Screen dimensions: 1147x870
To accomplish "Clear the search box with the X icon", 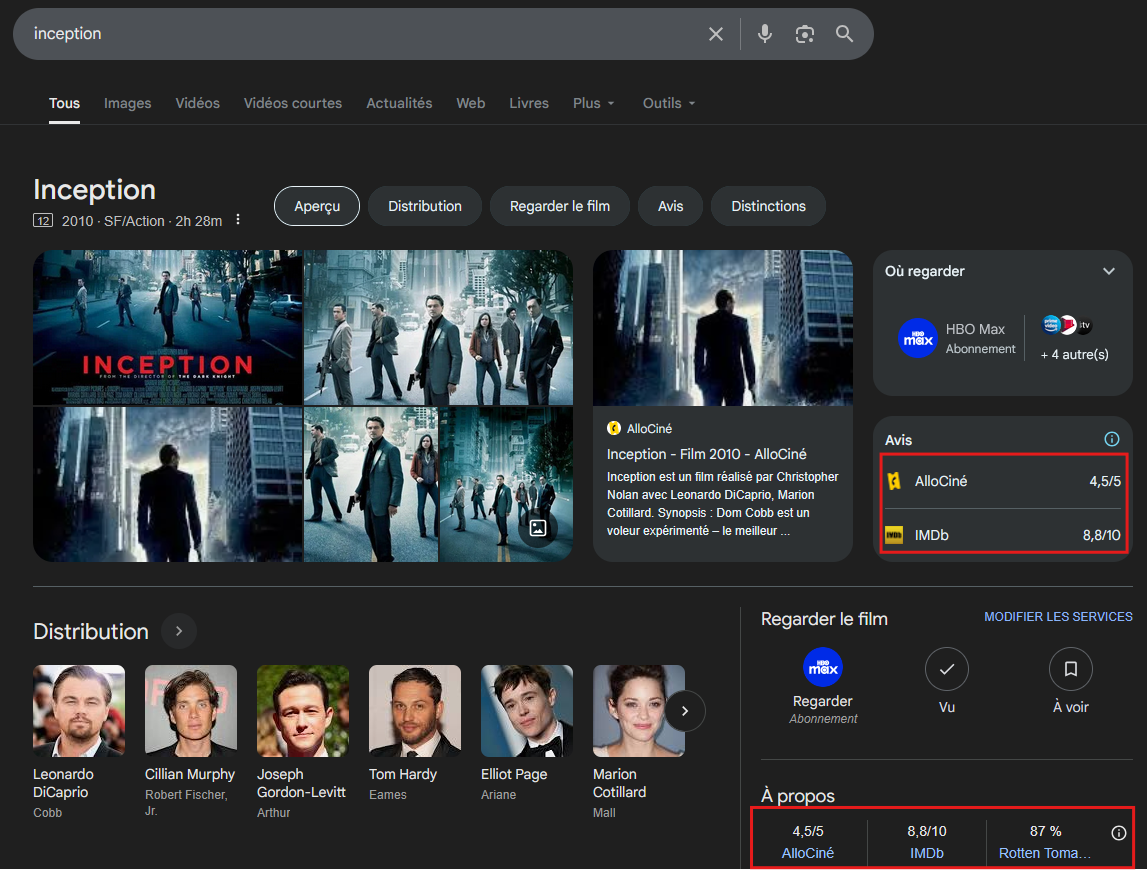I will pyautogui.click(x=715, y=34).
